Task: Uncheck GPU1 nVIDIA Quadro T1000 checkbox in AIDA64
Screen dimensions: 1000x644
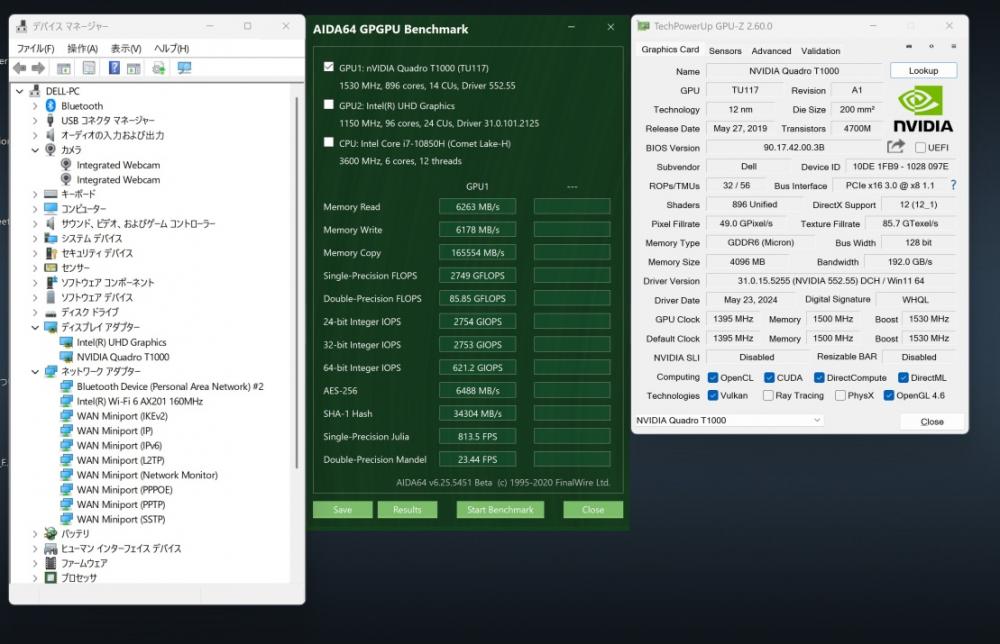Action: (x=328, y=66)
